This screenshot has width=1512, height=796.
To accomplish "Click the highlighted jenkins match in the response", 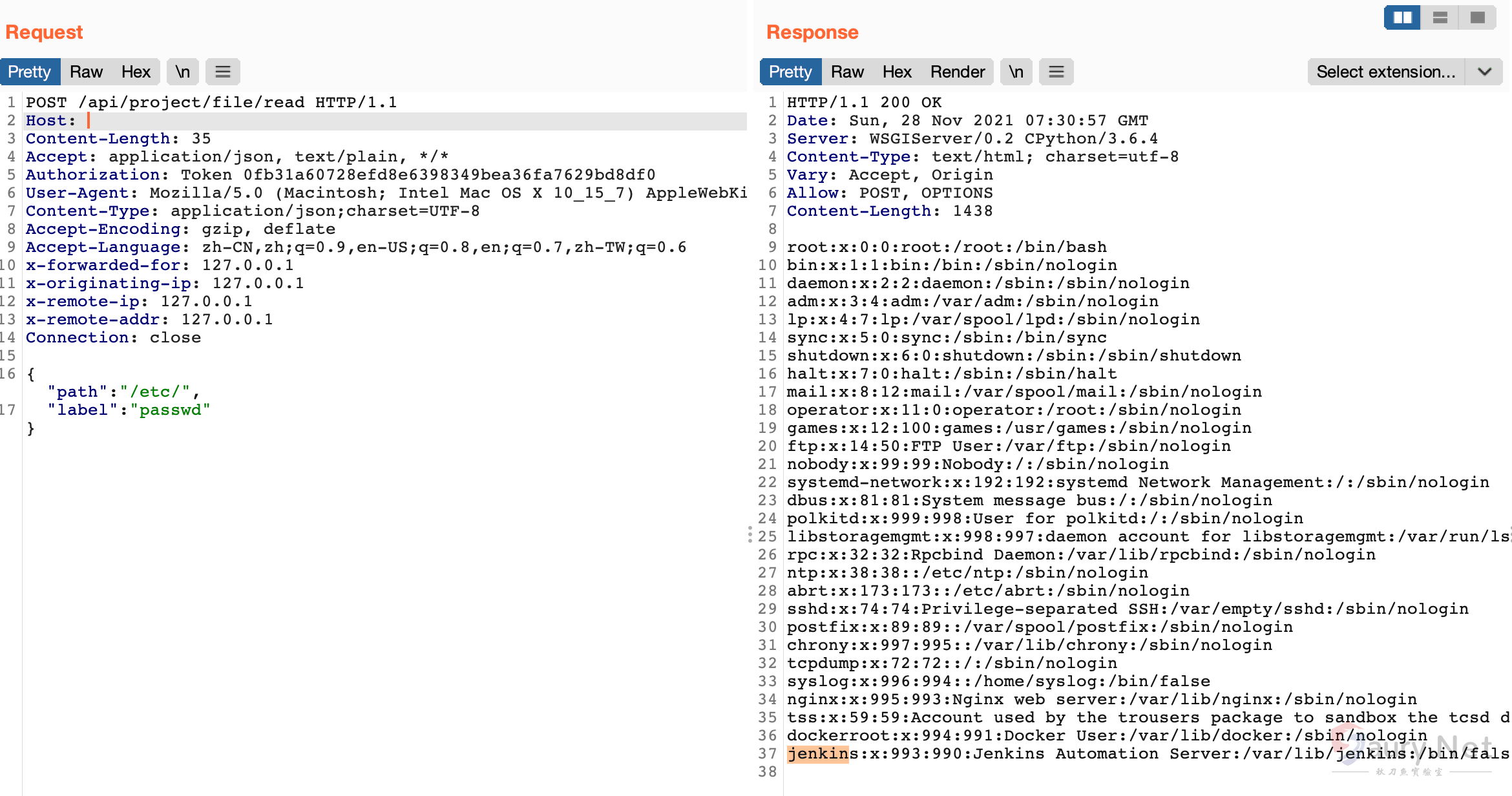I will pyautogui.click(x=817, y=754).
